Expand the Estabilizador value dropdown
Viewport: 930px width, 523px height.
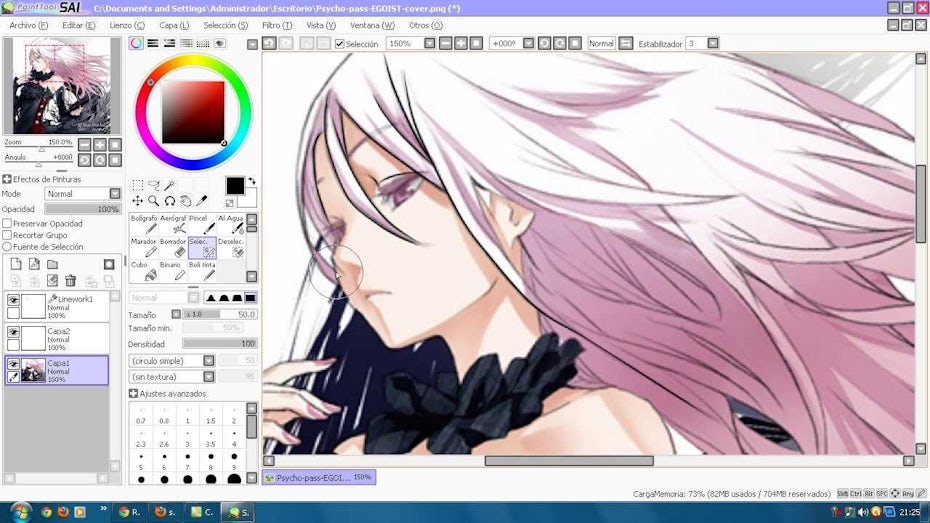pos(712,44)
